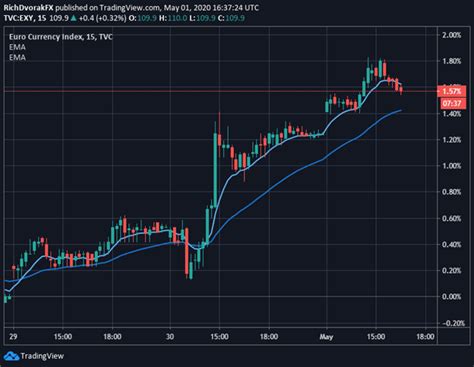
Task: Click the 18:00 label right of May
Action: (426, 337)
